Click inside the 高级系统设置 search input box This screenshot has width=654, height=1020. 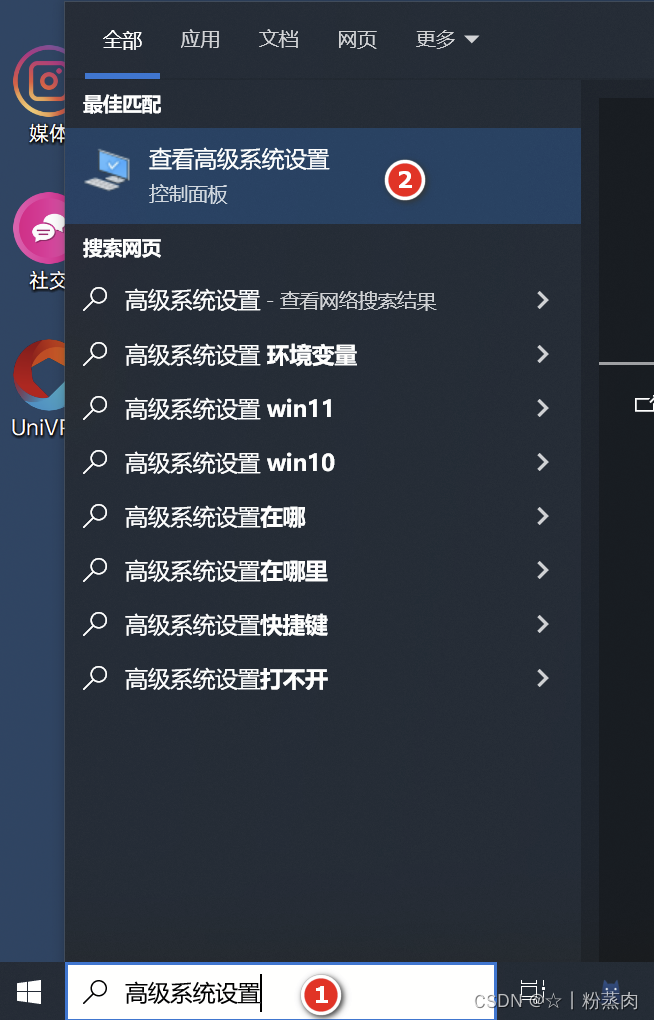point(281,992)
